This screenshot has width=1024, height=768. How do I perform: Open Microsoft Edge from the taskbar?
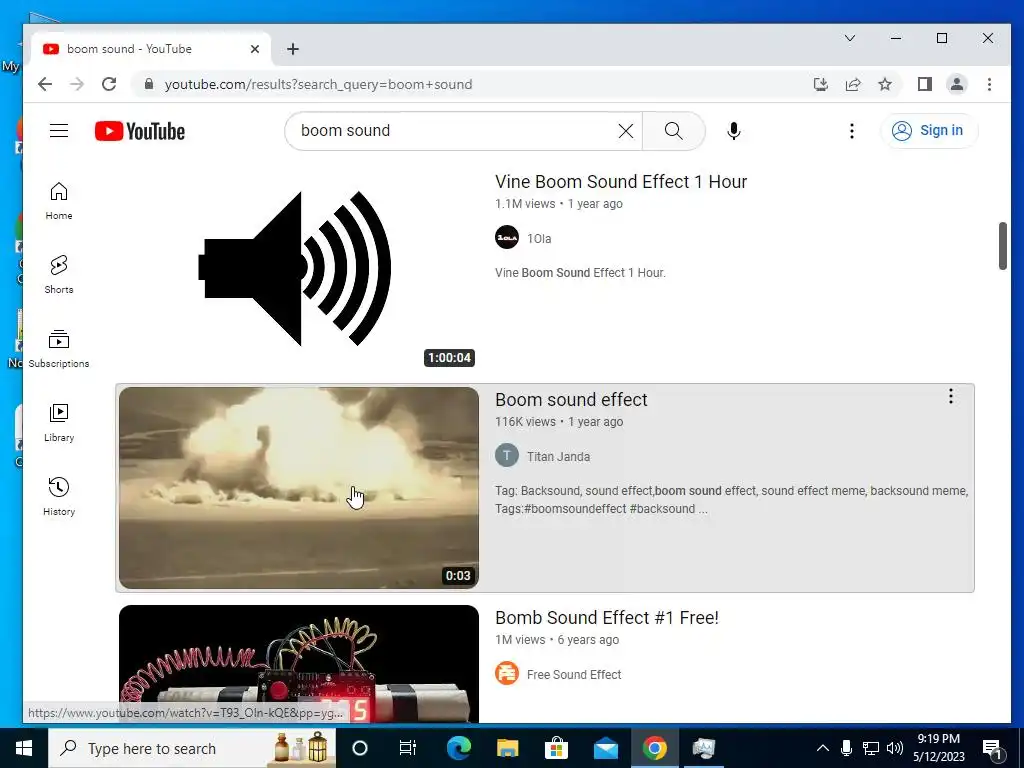tap(458, 748)
